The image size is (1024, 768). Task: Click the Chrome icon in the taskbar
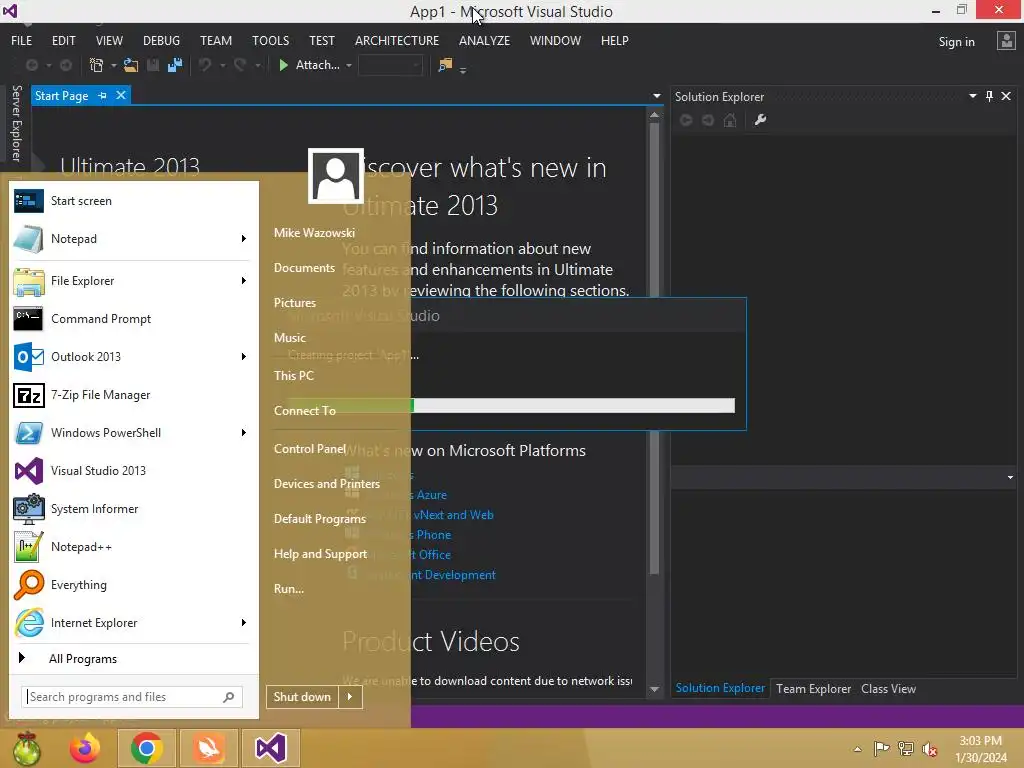[x=146, y=748]
